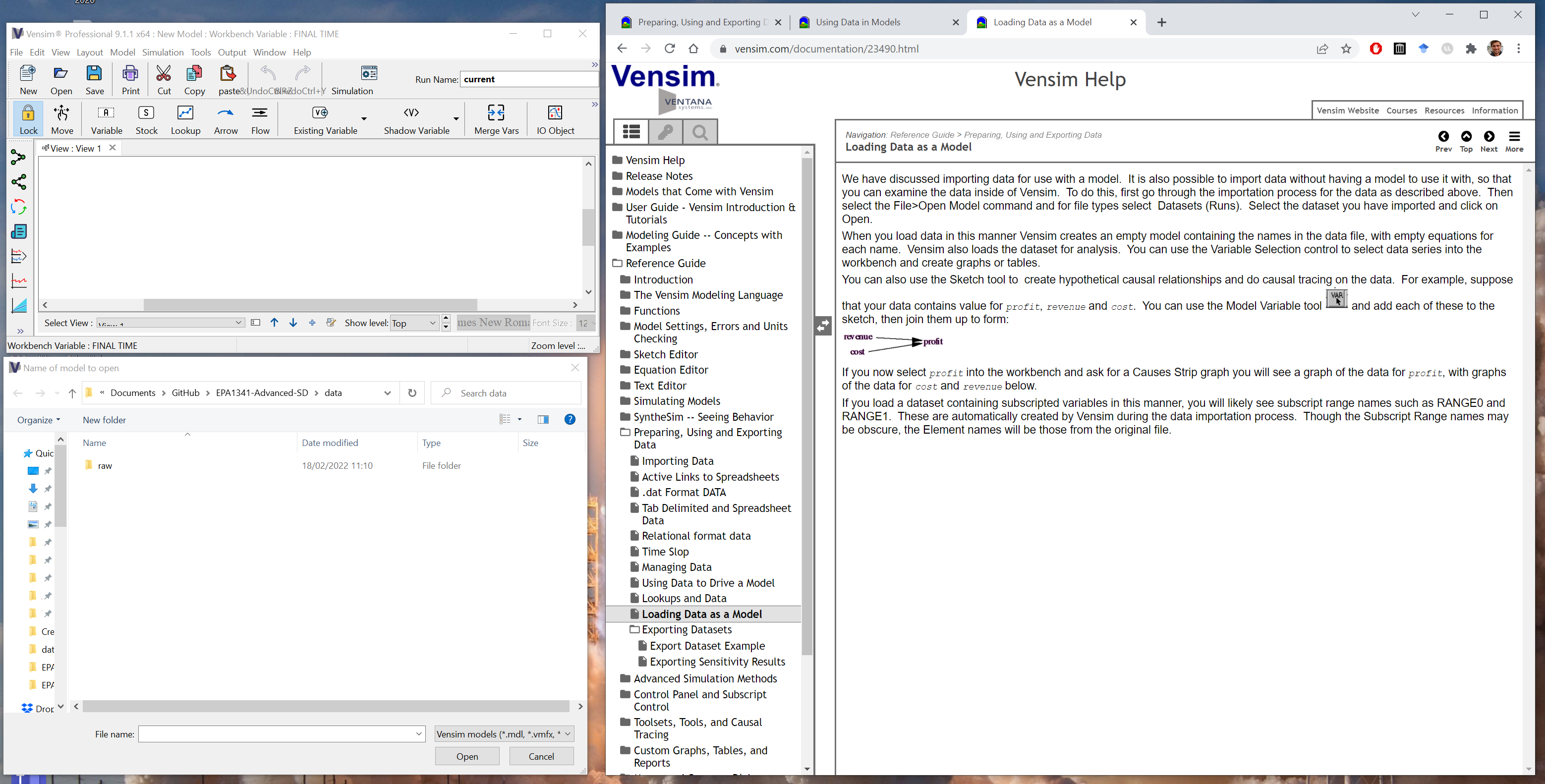Select the IO Object tool
1545x784 pixels.
[555, 119]
